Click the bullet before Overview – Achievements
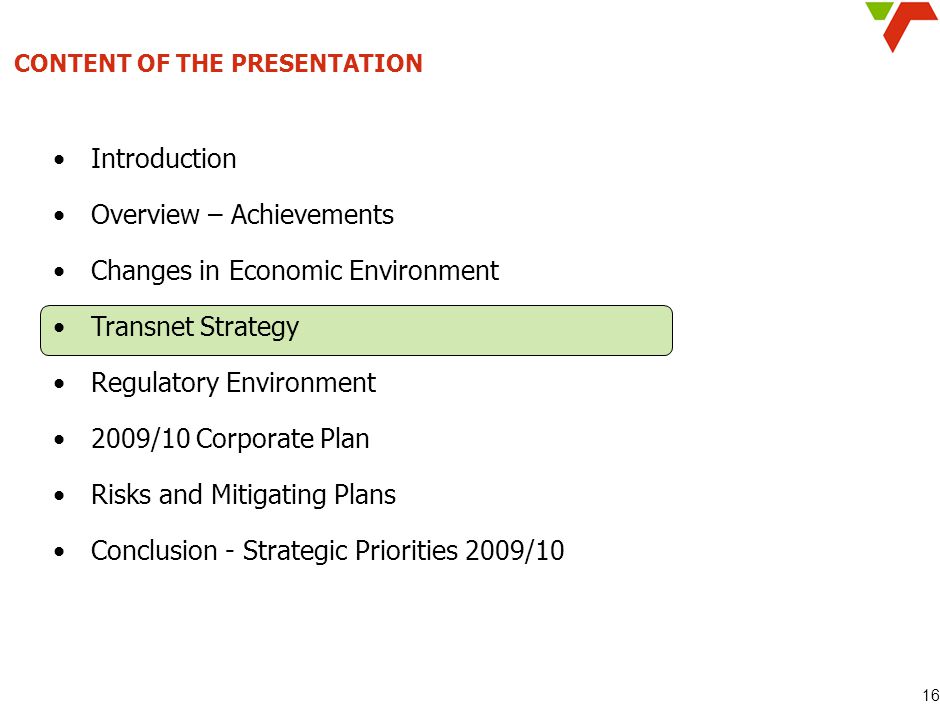Screen dimensions: 940x705 [58, 216]
